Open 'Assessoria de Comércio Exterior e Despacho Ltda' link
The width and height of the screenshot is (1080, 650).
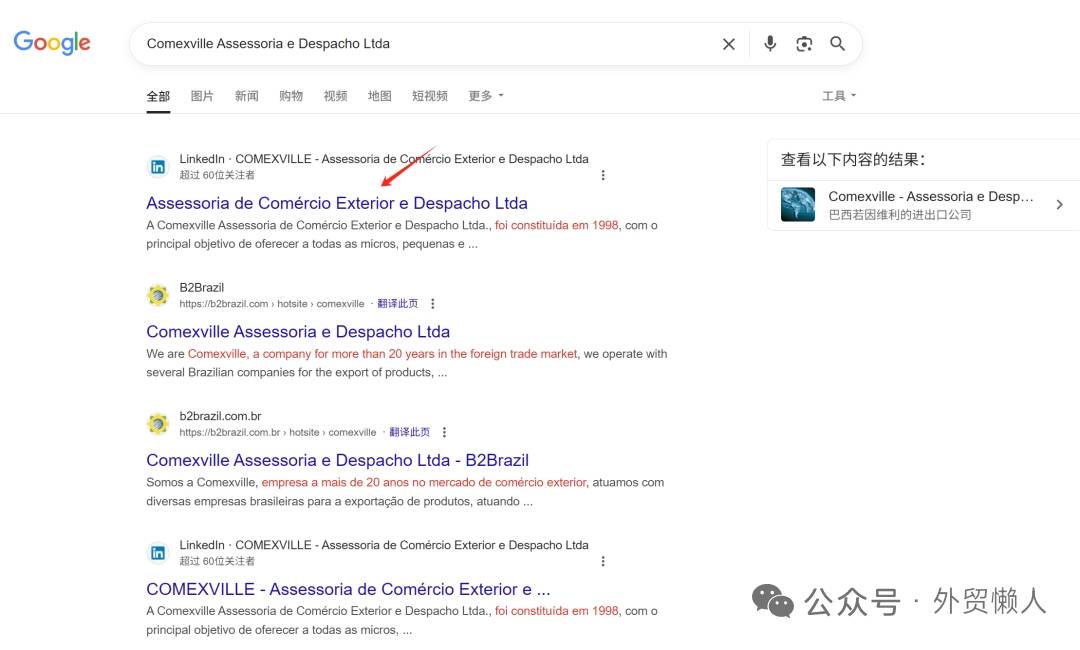(x=337, y=203)
